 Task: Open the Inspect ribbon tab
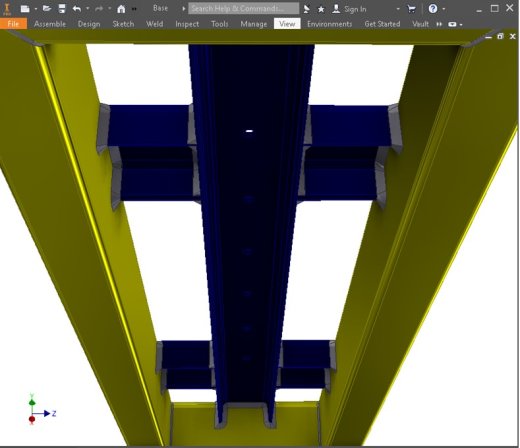[x=187, y=24]
